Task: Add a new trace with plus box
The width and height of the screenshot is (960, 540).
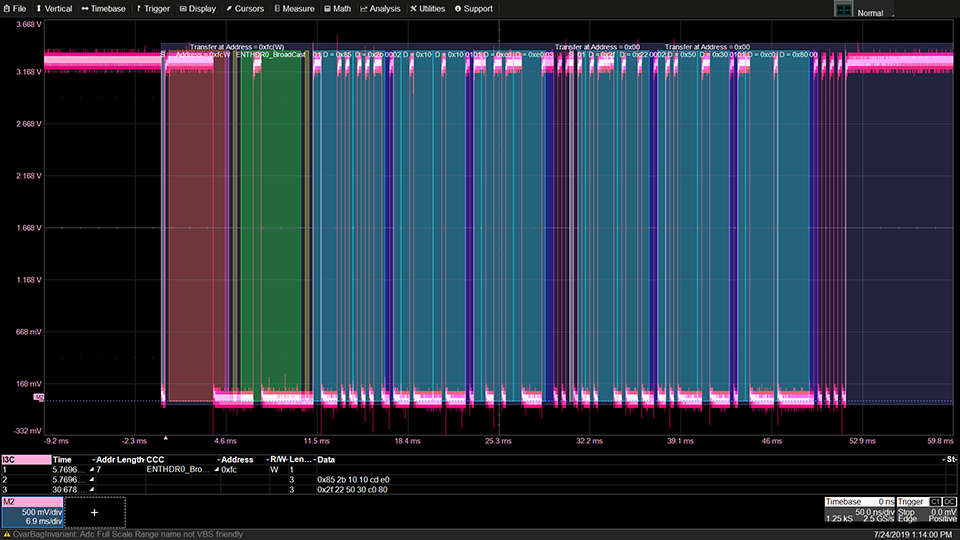Action: pyautogui.click(x=95, y=512)
